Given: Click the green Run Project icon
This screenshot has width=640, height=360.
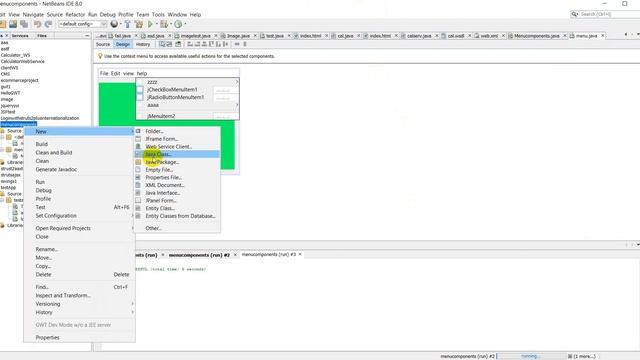Looking at the screenshot, I should point(150,24).
